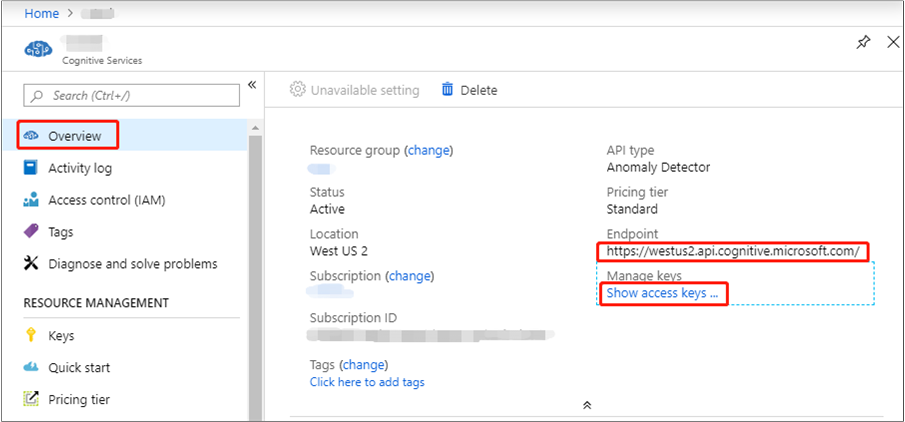
Task: Click the blurred Subscription ID value
Action: [430, 334]
